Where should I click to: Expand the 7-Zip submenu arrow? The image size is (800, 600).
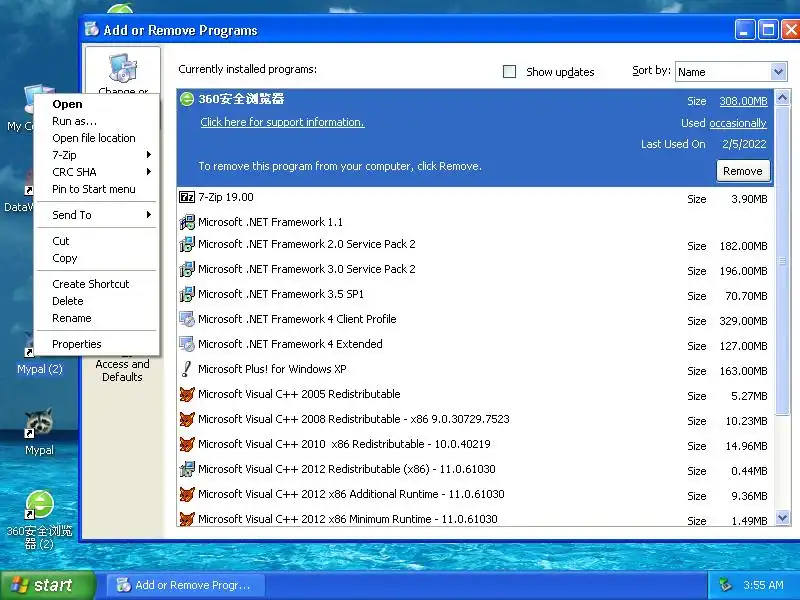tap(148, 155)
